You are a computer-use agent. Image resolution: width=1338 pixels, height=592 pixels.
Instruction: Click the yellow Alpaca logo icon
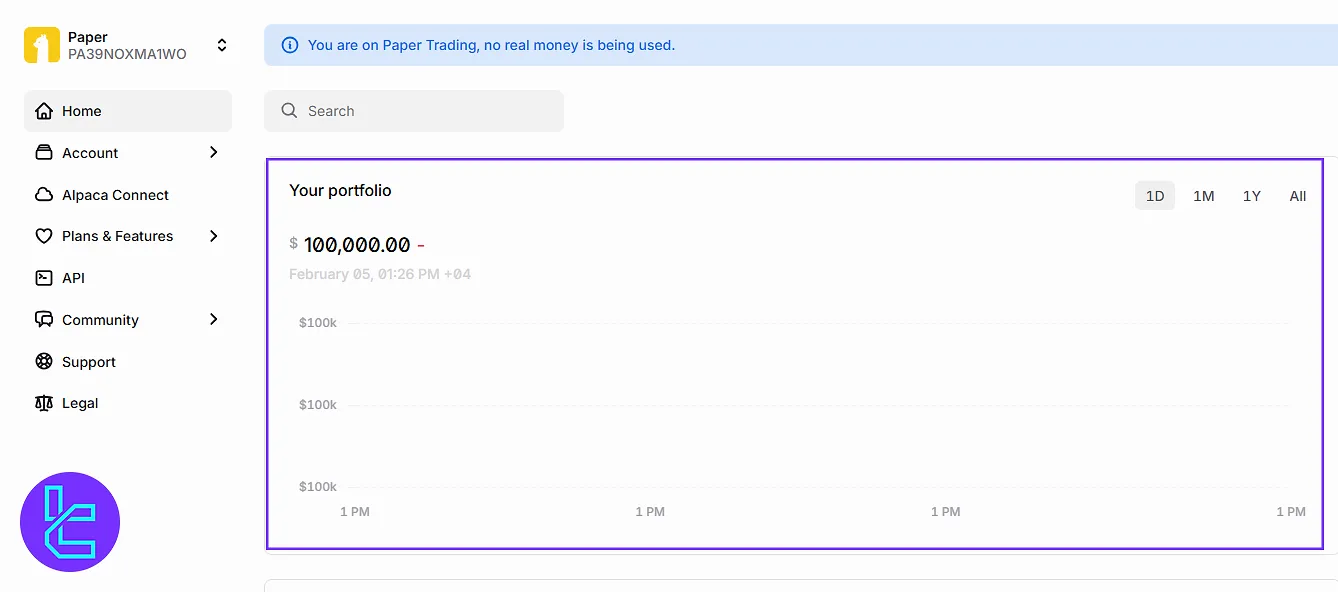[42, 46]
